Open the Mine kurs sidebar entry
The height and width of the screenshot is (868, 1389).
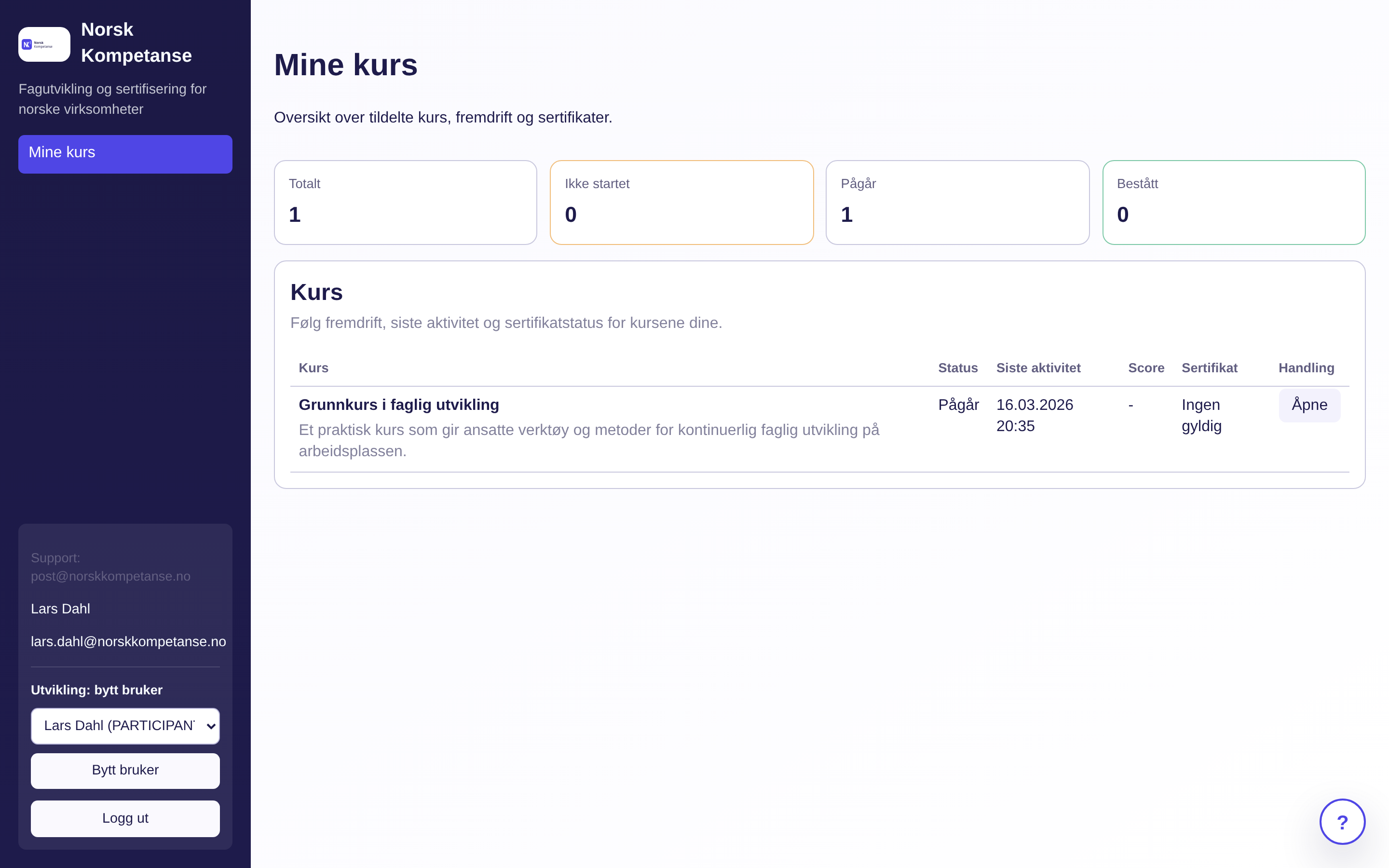pyautogui.click(x=125, y=153)
